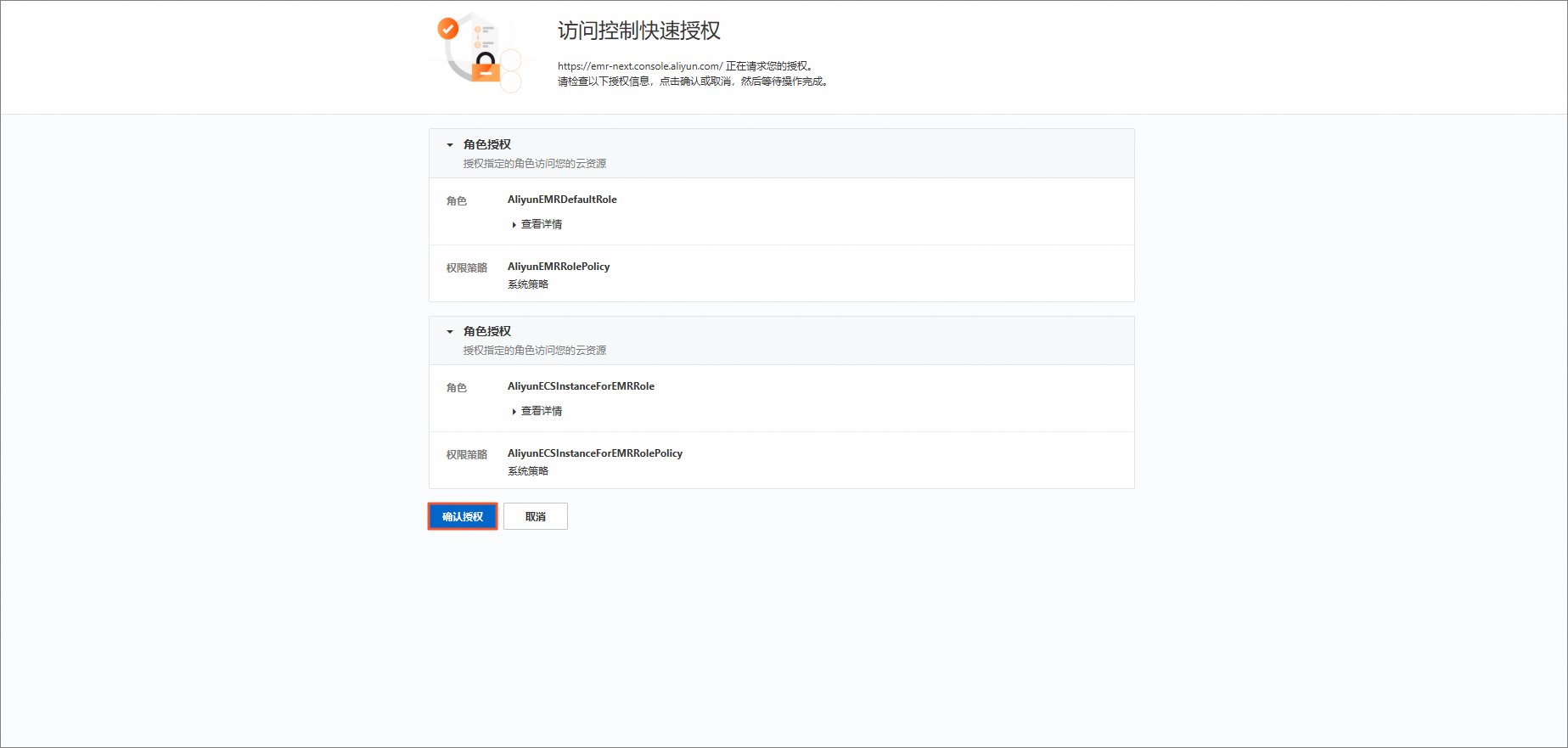Viewport: 1568px width, 748px height.
Task: Click the emr-next.console.aliyun.com URL text
Action: 640,66
